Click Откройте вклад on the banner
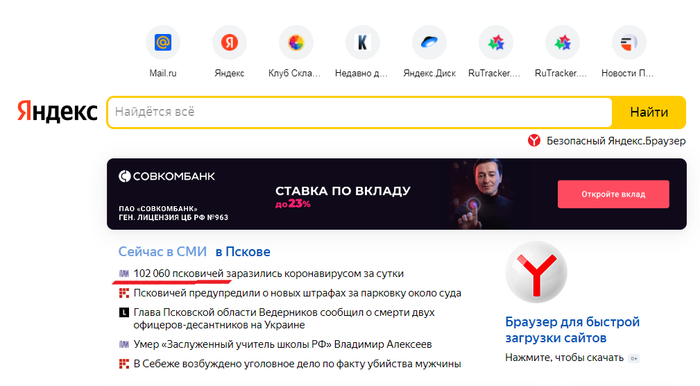This screenshot has height=386, width=700. 613,194
